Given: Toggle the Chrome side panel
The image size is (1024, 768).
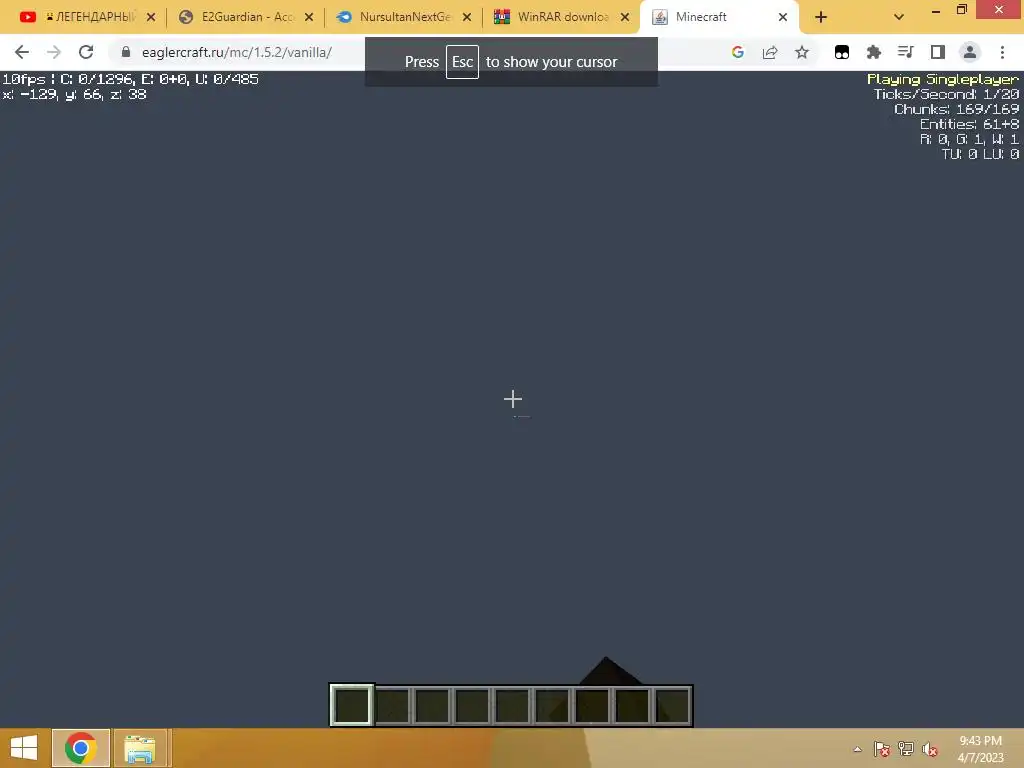Looking at the screenshot, I should coord(938,52).
